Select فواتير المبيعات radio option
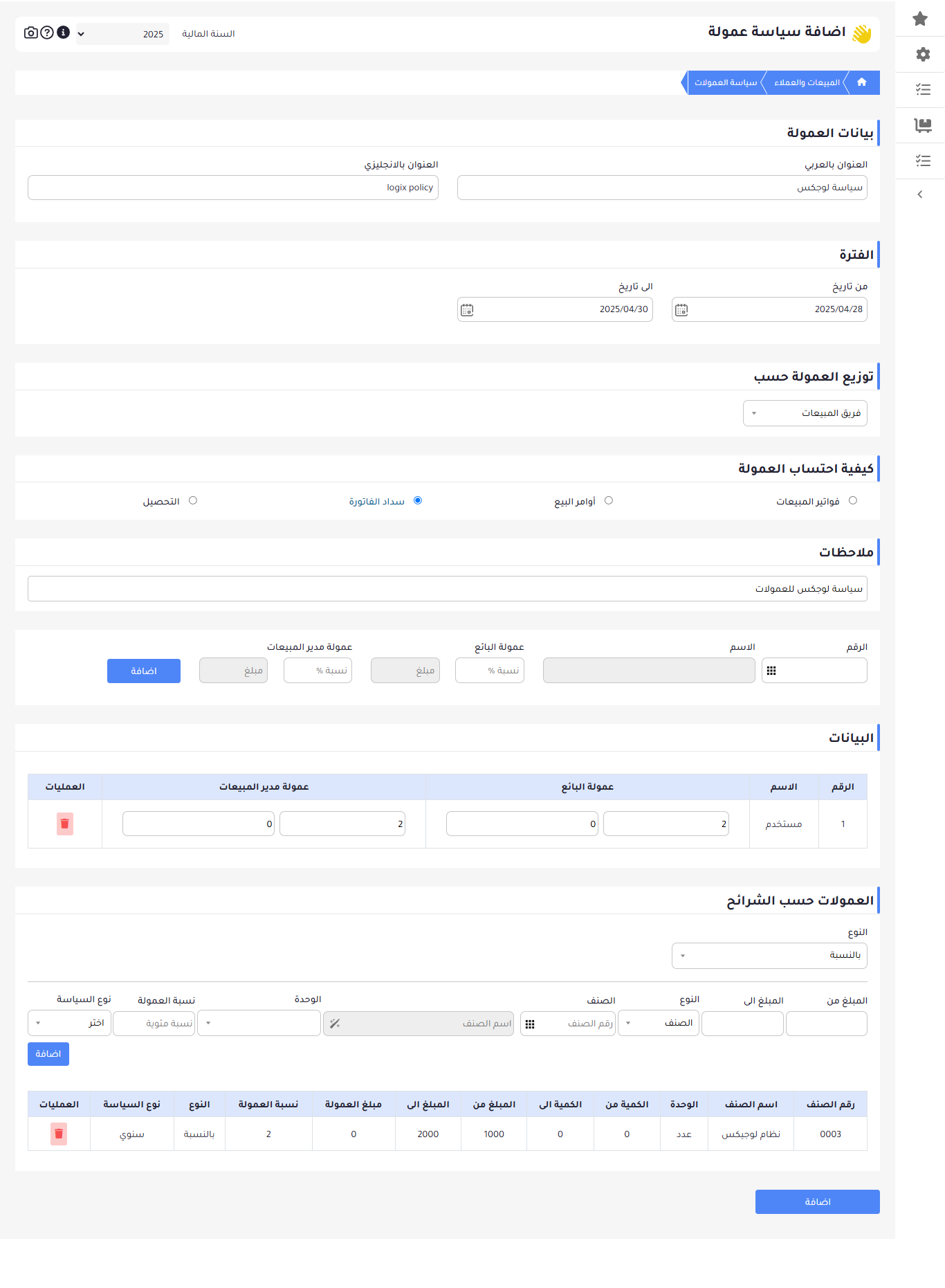Viewport: 945px width, 1288px height. point(852,500)
